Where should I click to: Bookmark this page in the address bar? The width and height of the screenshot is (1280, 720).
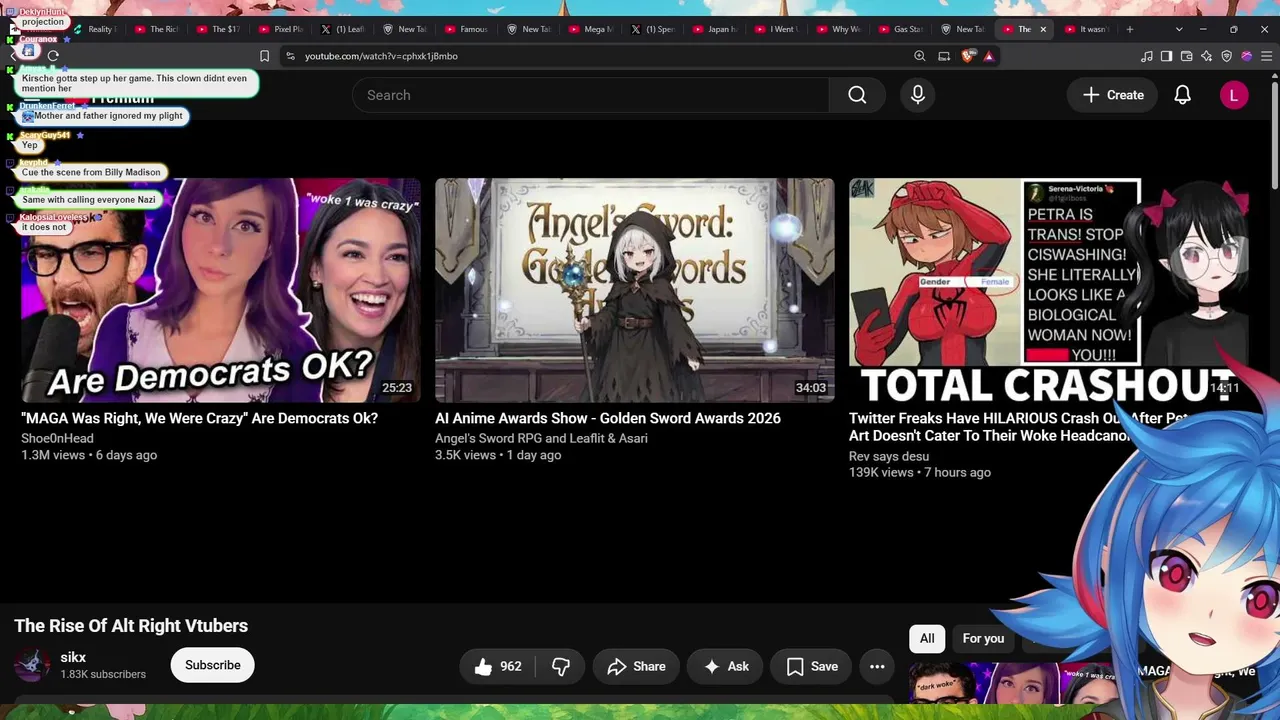click(x=264, y=56)
